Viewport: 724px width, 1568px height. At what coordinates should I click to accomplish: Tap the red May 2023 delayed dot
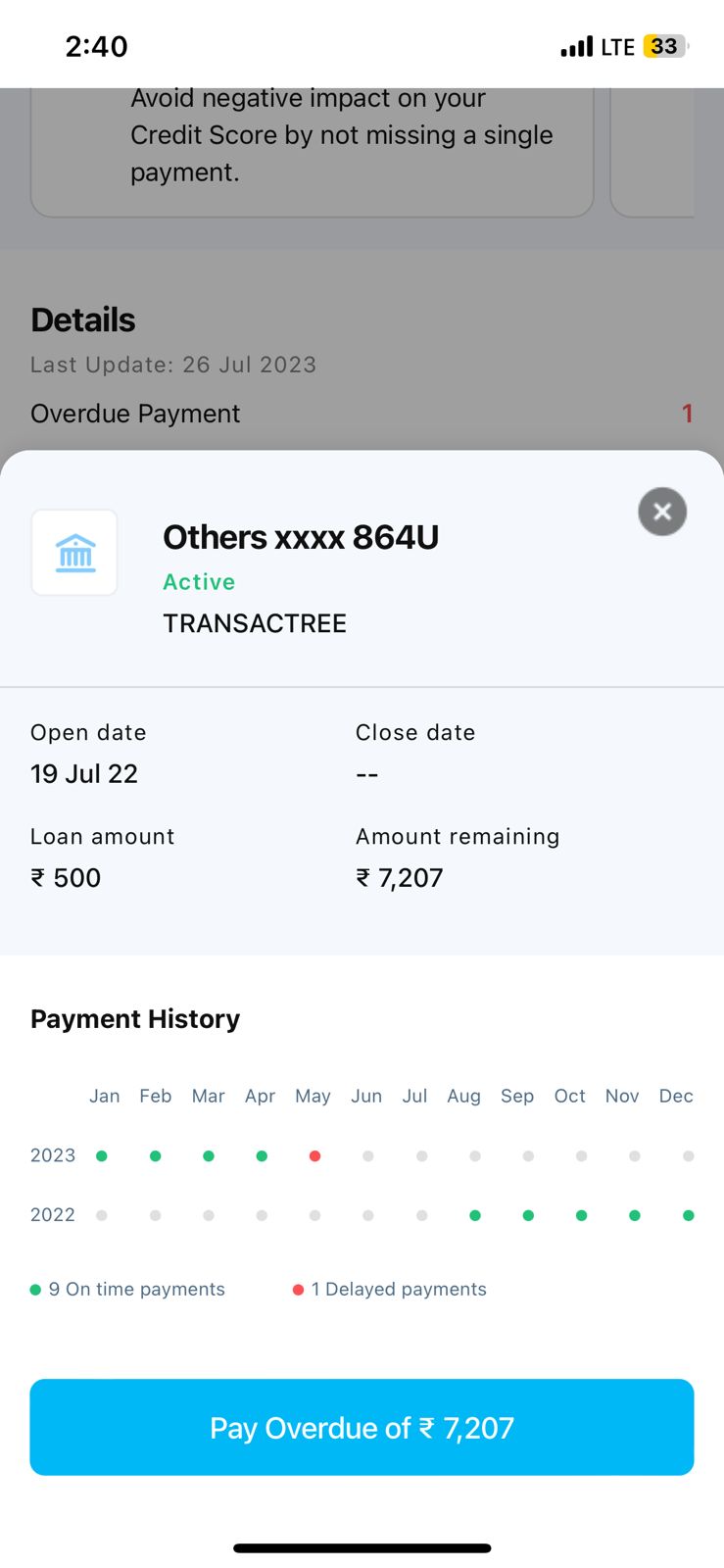click(314, 1156)
